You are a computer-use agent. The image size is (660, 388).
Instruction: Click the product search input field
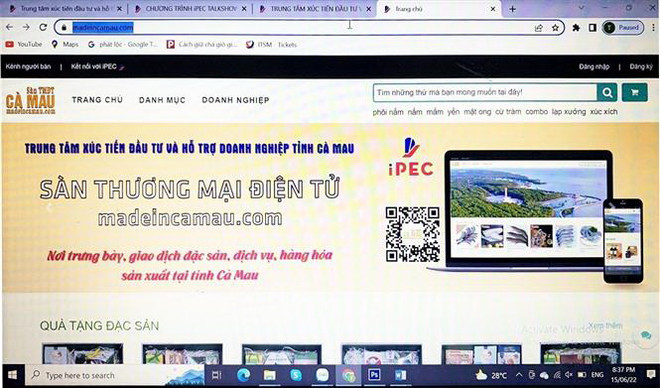pyautogui.click(x=484, y=92)
